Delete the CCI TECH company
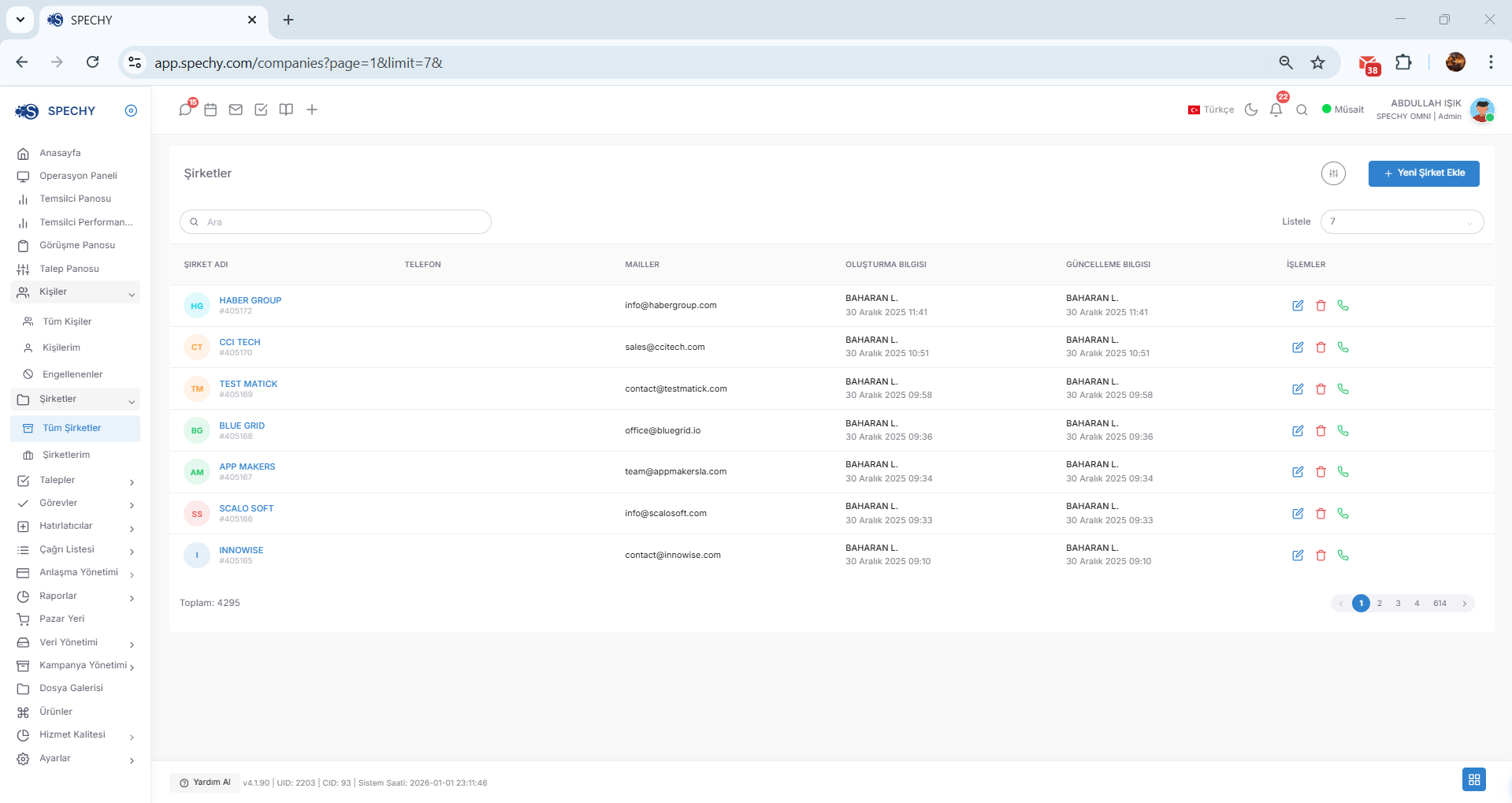The image size is (1512, 803). point(1321,348)
